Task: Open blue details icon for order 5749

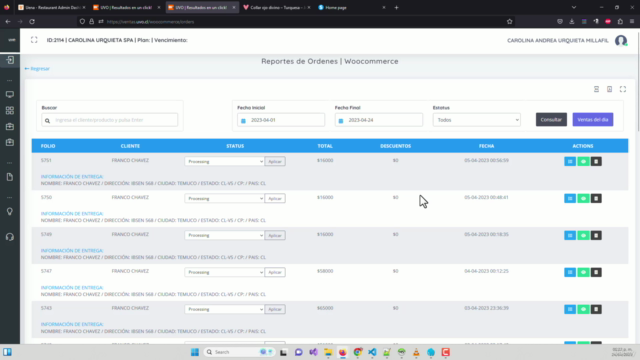Action: (570, 236)
